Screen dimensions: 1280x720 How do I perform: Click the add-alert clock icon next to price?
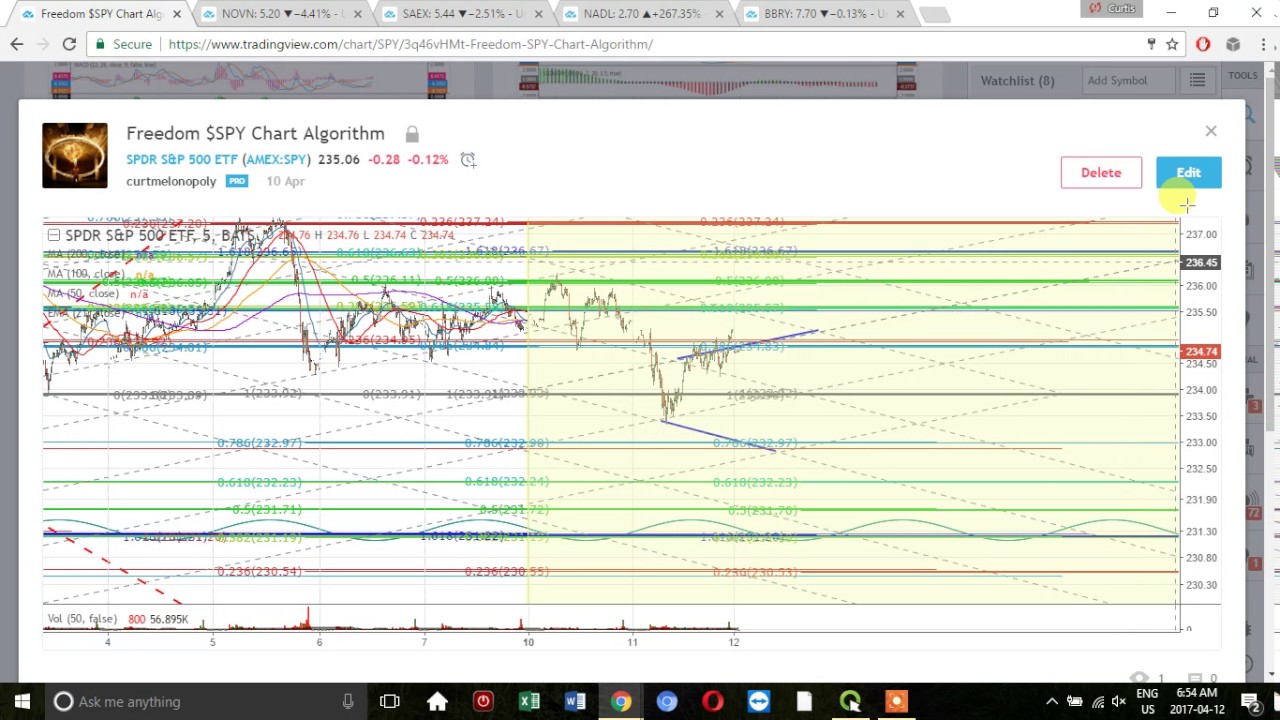(x=467, y=160)
